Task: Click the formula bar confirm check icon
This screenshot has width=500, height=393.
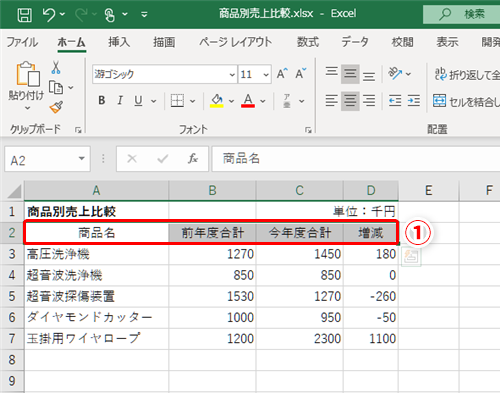Action: (x=163, y=159)
